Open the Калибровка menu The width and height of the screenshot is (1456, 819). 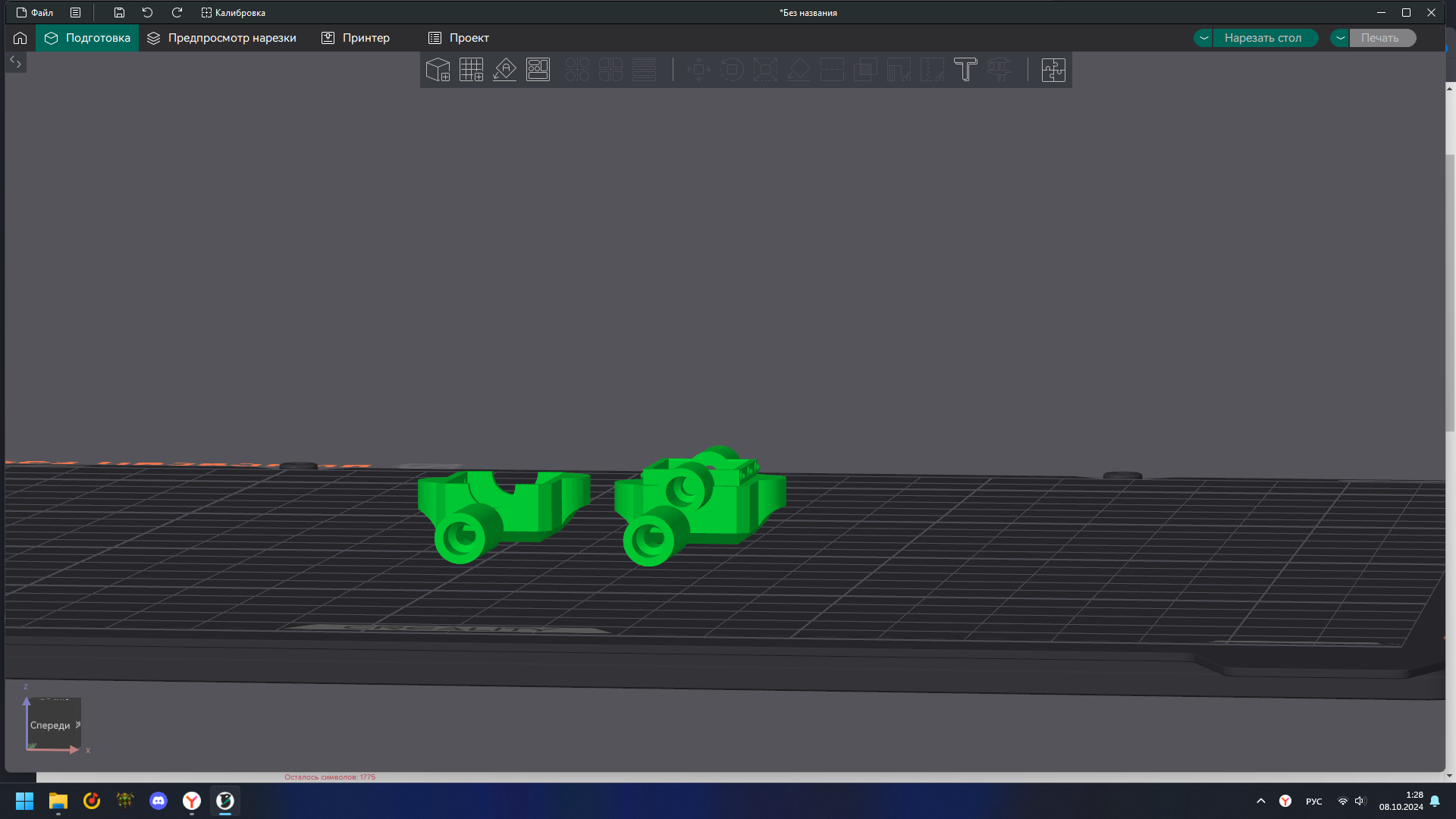234,13
